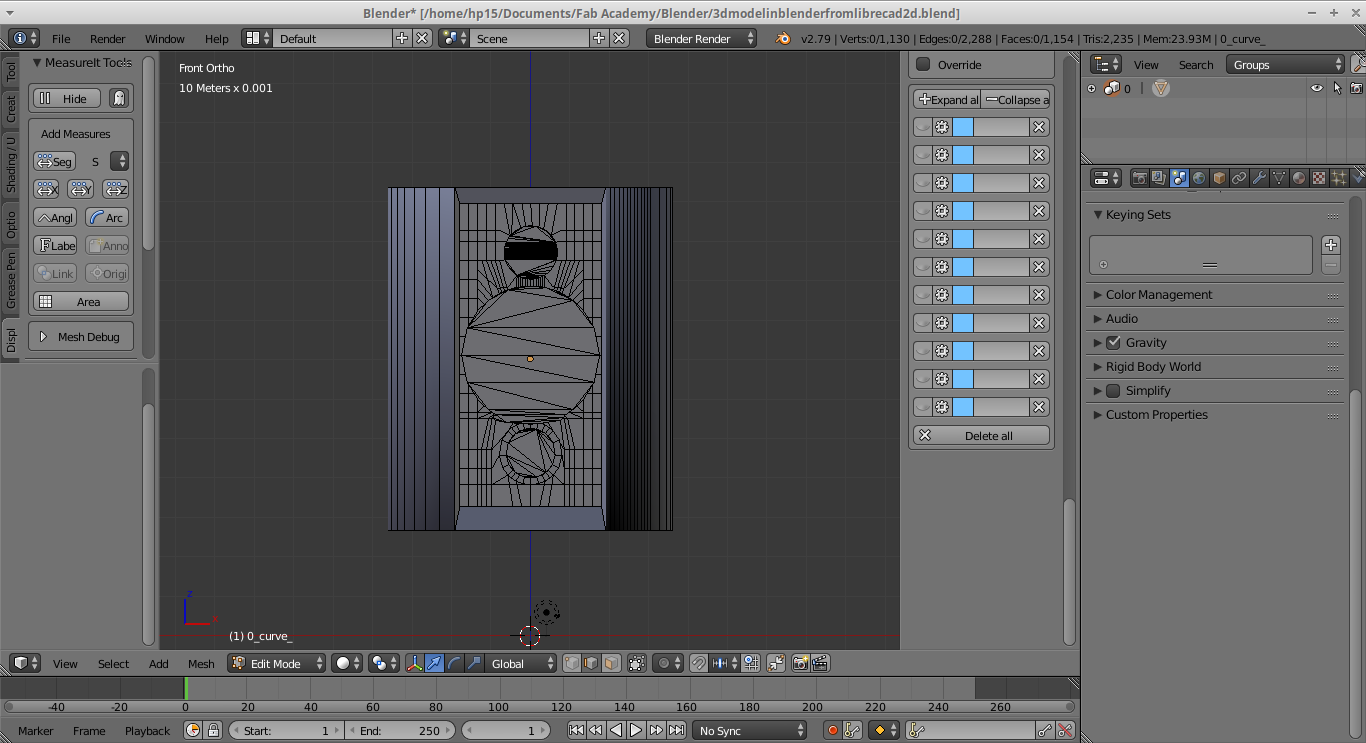
Task: Open the Mesh Data triangle properties icon
Action: pos(1279,178)
